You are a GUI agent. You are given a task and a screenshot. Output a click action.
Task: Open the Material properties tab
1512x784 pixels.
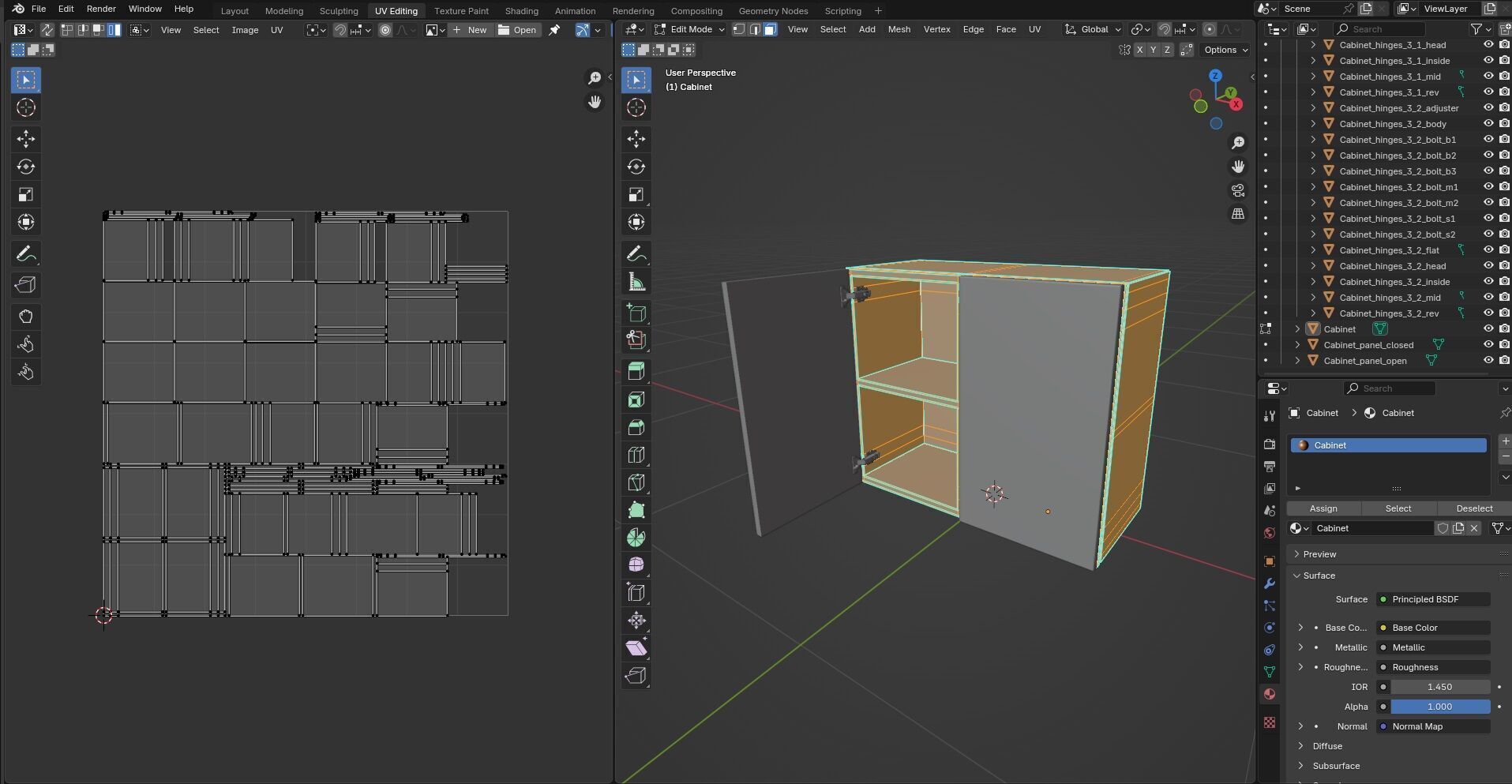point(1270,694)
